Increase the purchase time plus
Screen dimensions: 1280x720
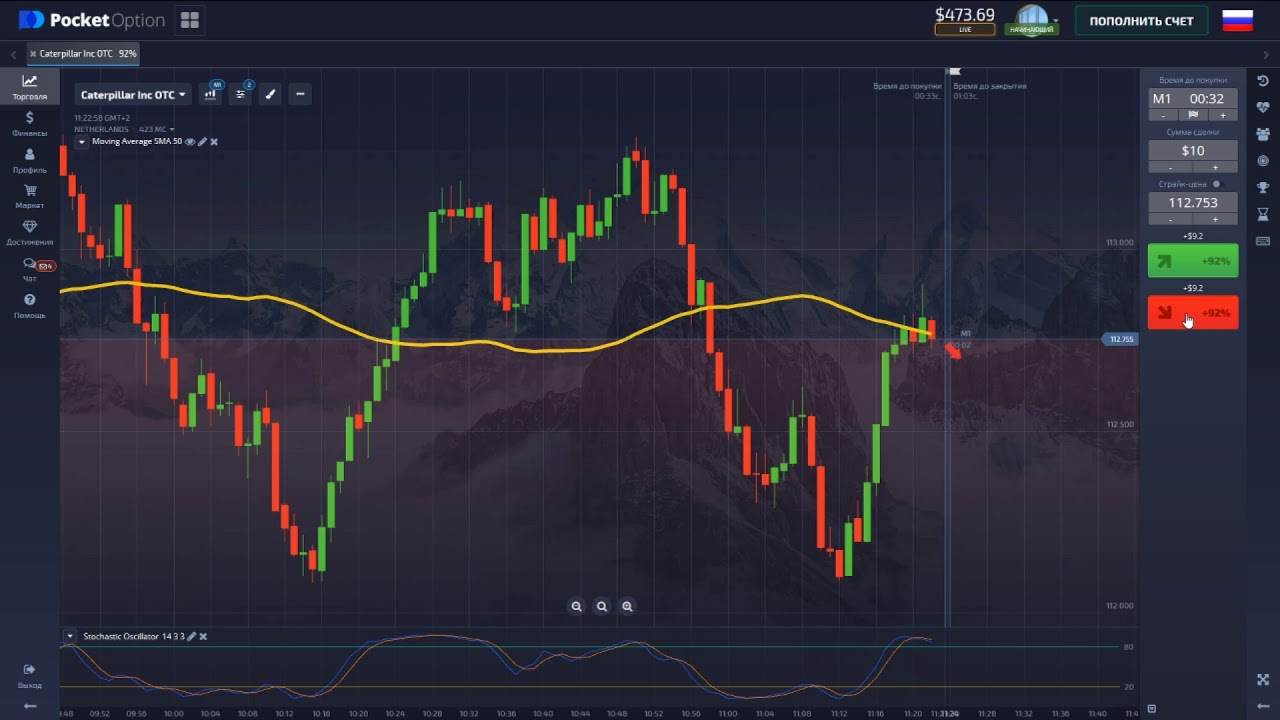coord(1223,115)
